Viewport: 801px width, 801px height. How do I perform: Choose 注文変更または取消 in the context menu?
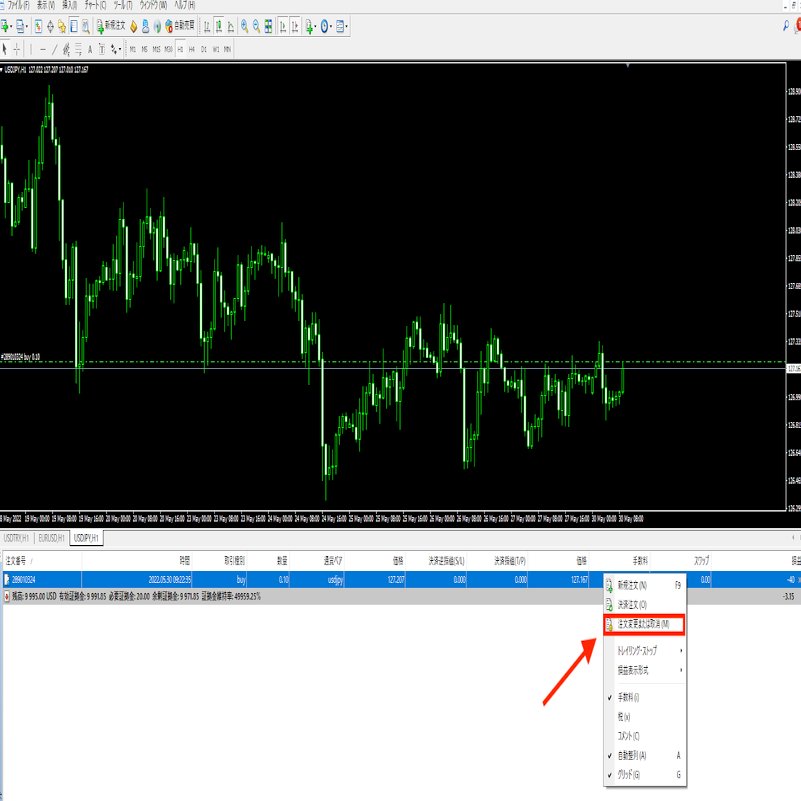(x=644, y=624)
